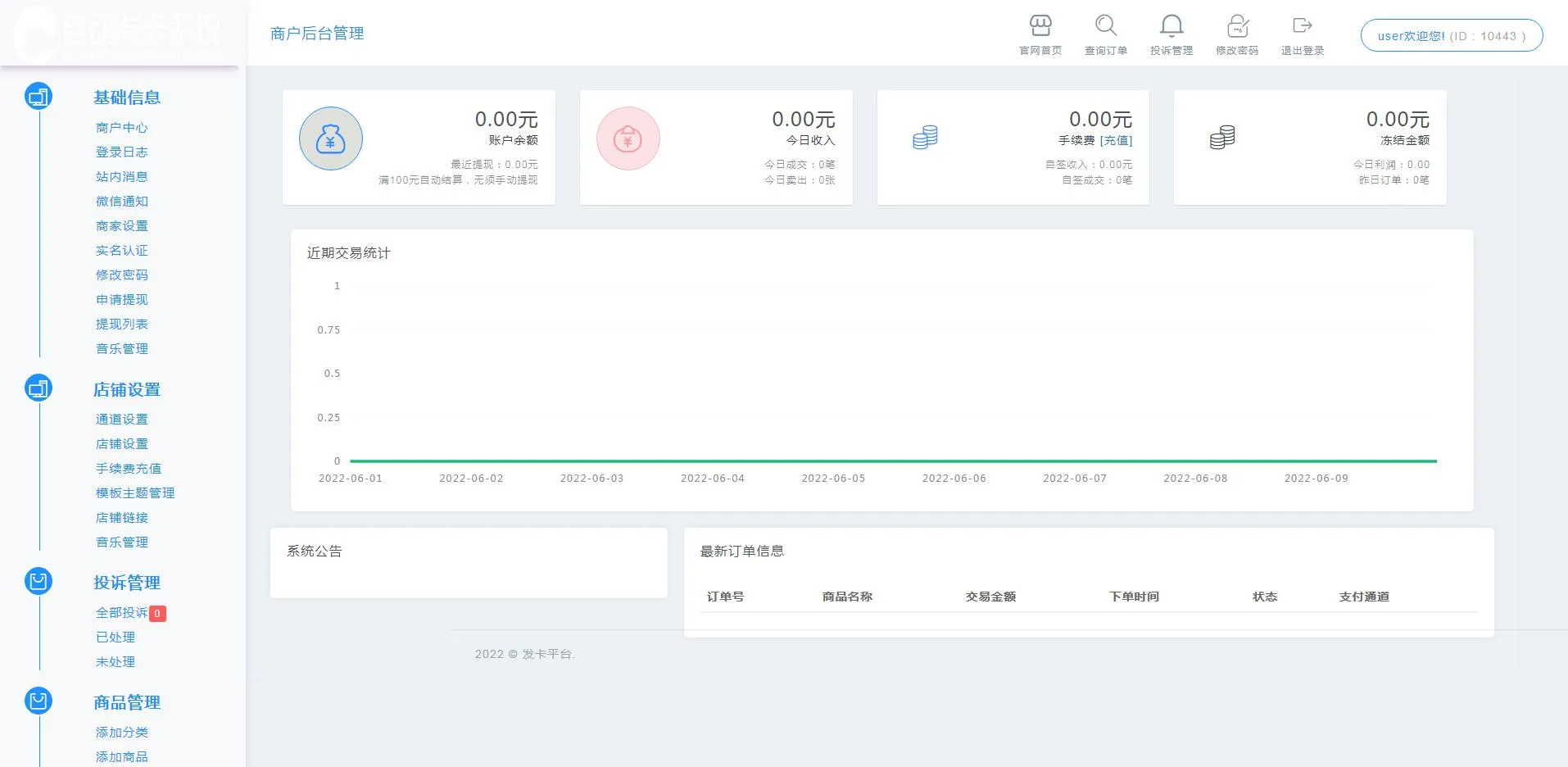Click the 投诉管理 sidebar bag icon

[x=39, y=581]
